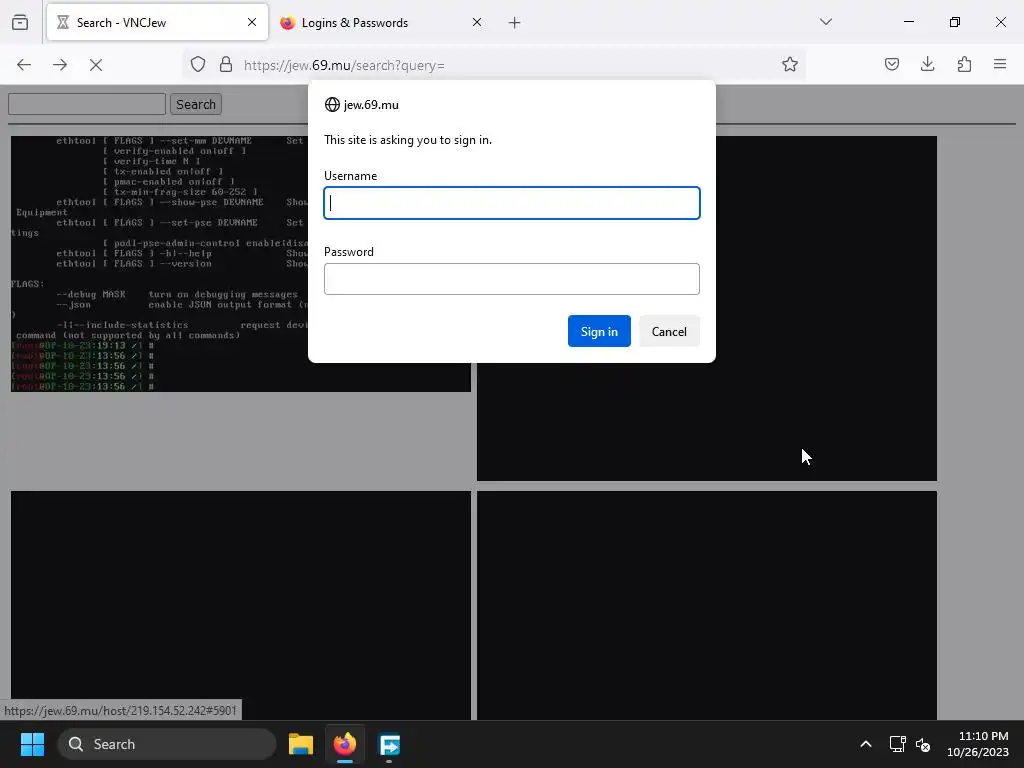The height and width of the screenshot is (768, 1024).
Task: Click the jew.69.mu globe icon
Action: (x=332, y=104)
